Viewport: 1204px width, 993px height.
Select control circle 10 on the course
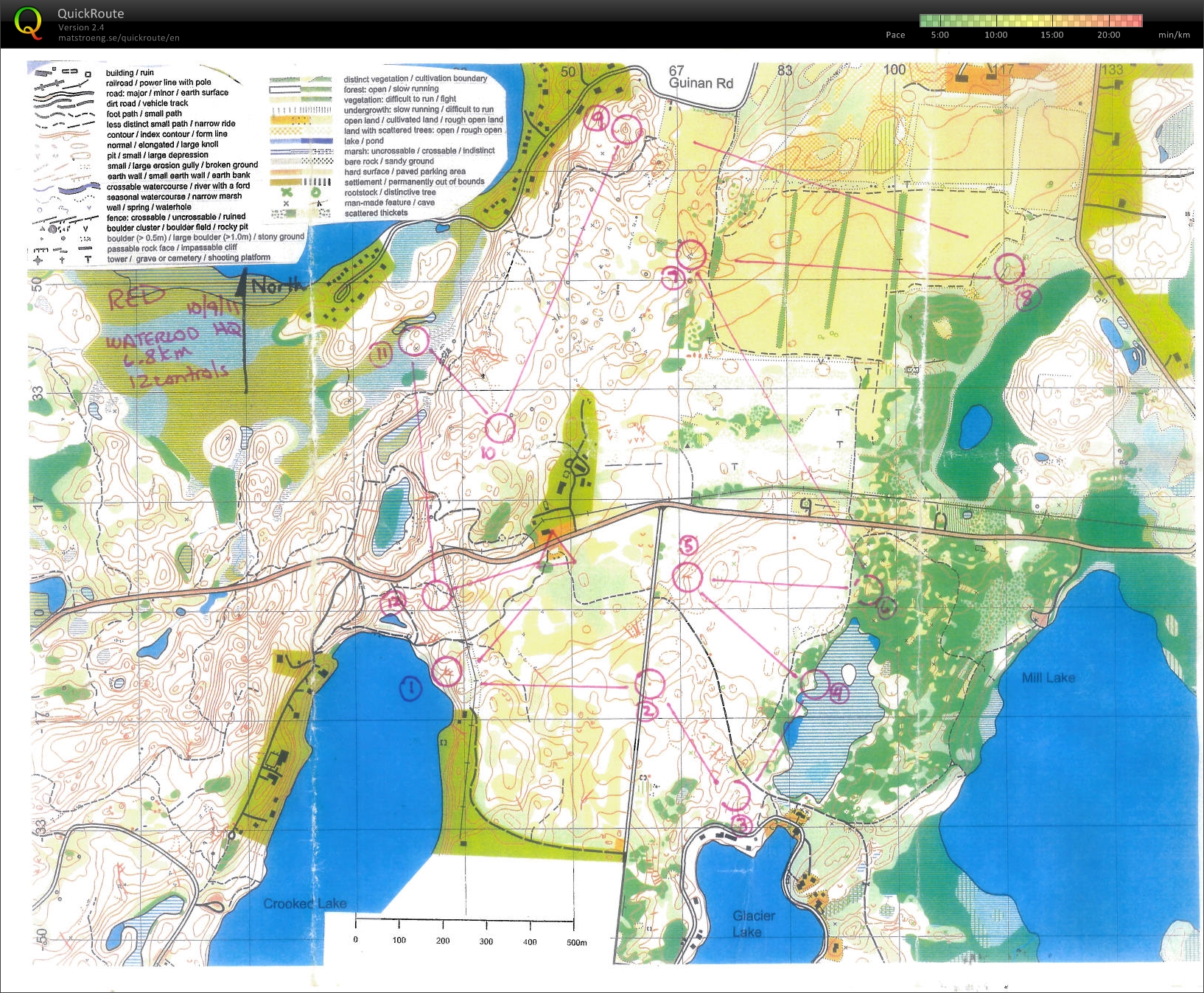pyautogui.click(x=499, y=428)
